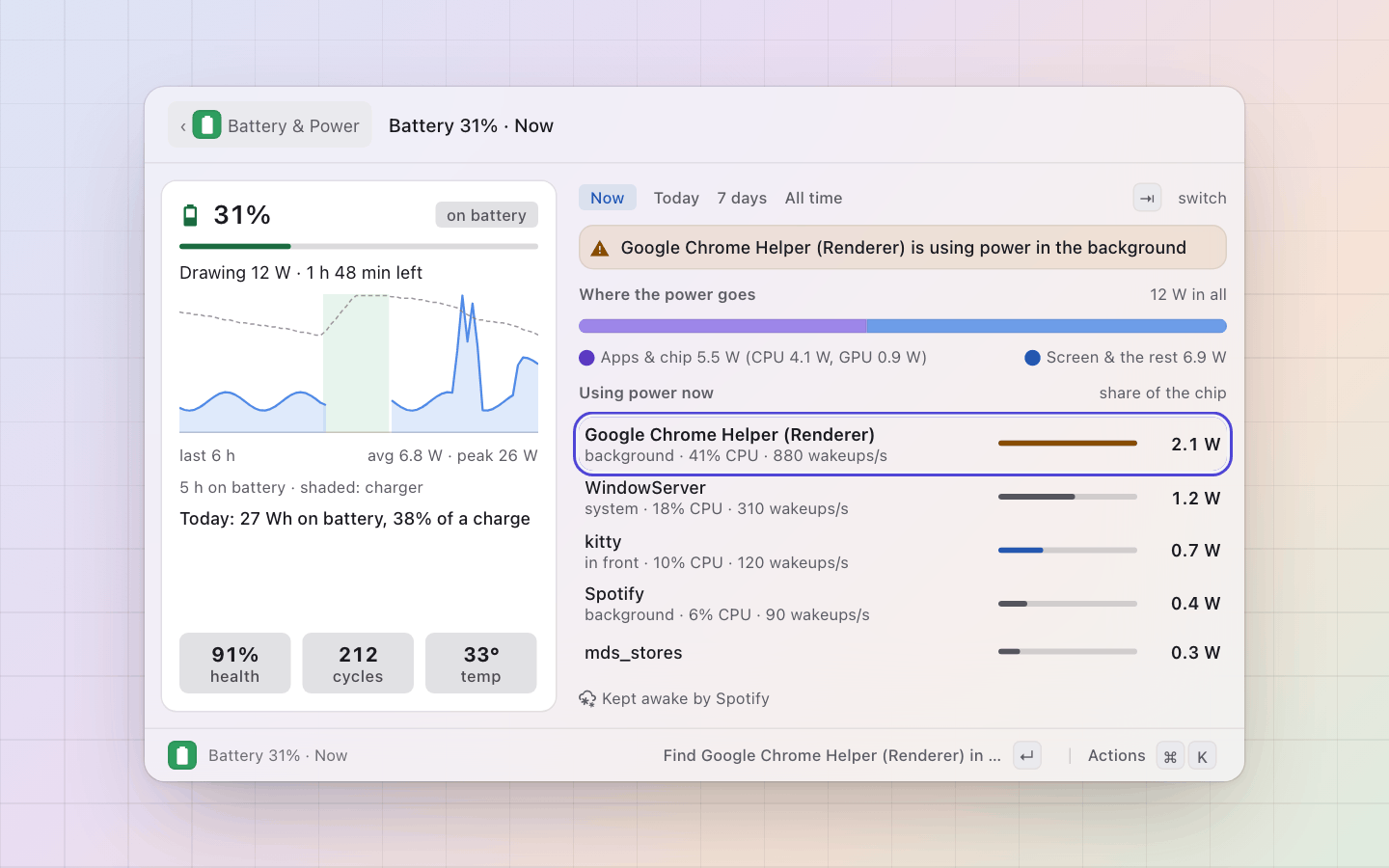Click the Apps & chip 5.5 W legend text
The image size is (1389, 868).
pyautogui.click(x=763, y=358)
